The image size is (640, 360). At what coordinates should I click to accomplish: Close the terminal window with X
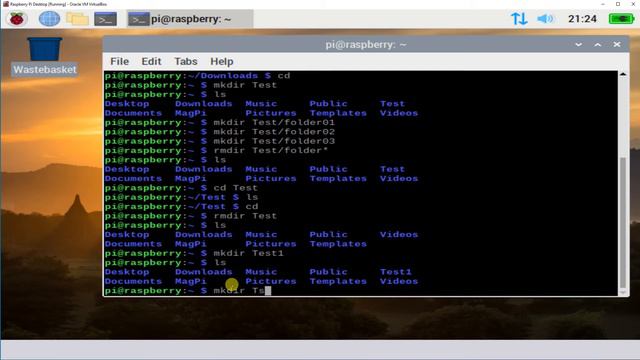[617, 44]
